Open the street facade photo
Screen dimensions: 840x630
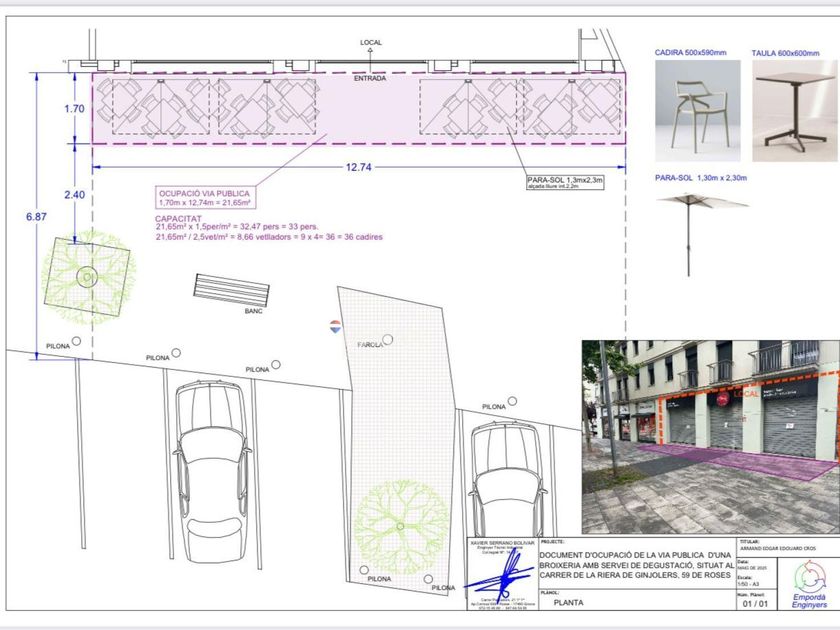pyautogui.click(x=711, y=437)
